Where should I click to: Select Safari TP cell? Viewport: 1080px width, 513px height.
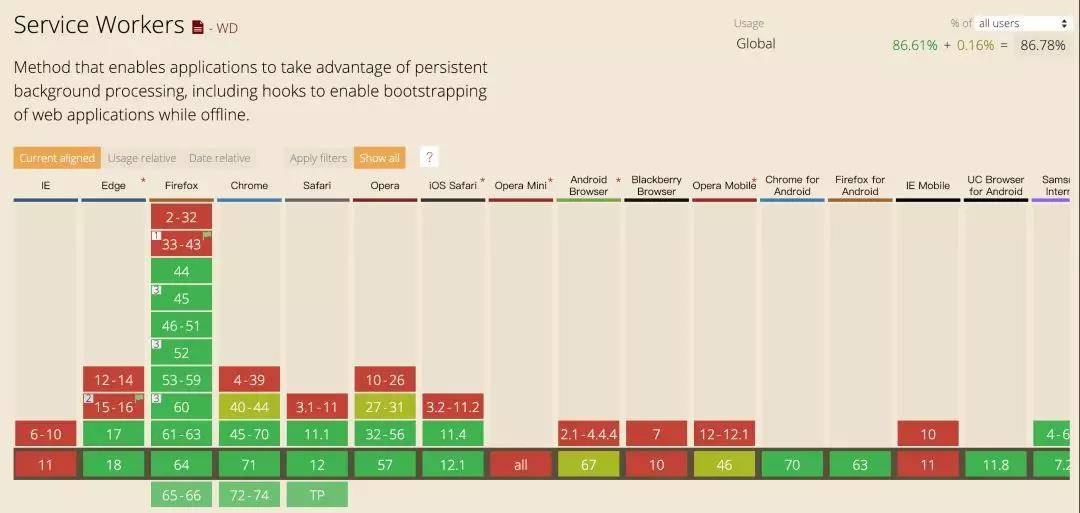[317, 494]
